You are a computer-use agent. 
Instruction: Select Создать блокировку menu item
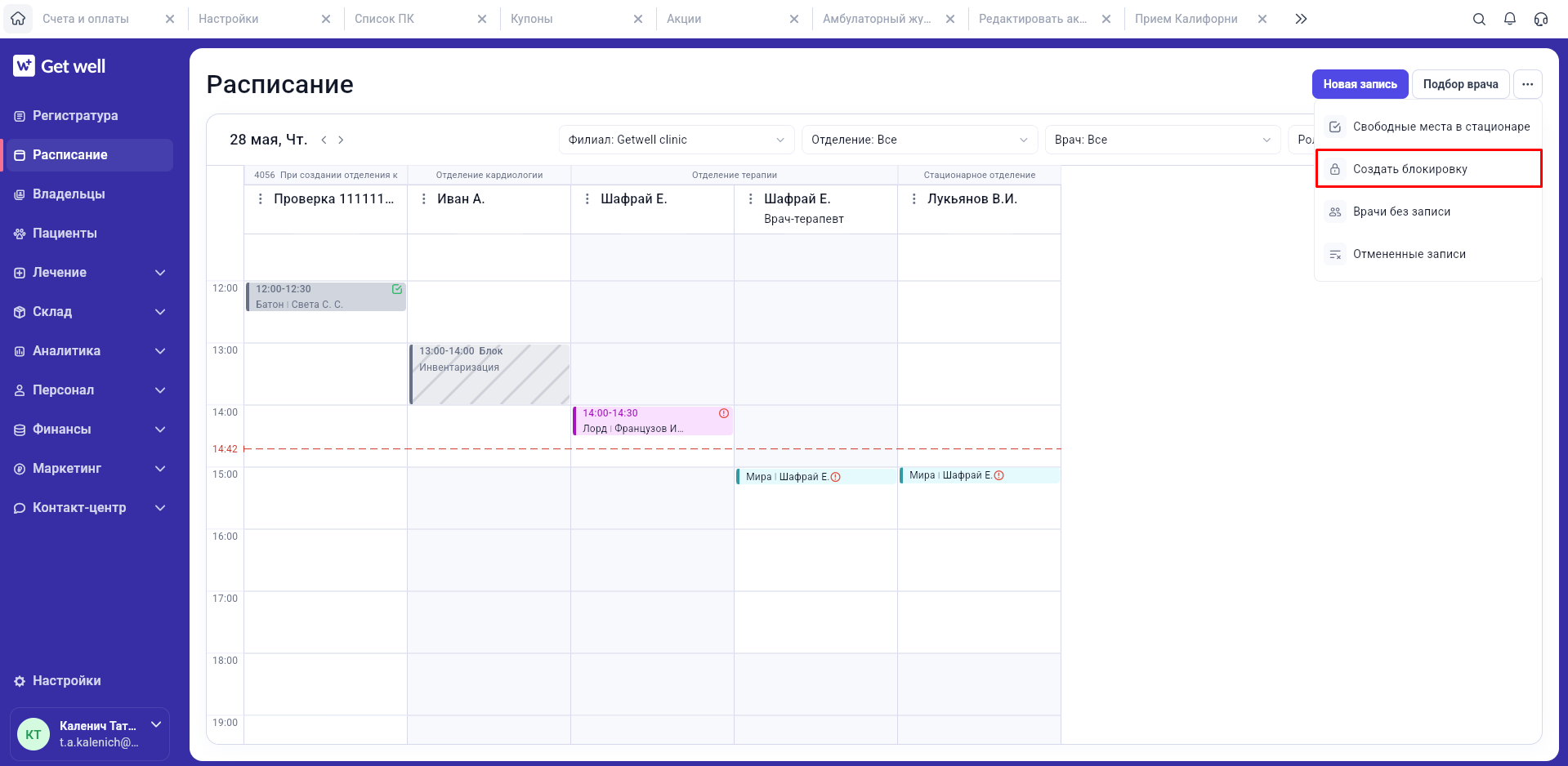(x=1428, y=169)
